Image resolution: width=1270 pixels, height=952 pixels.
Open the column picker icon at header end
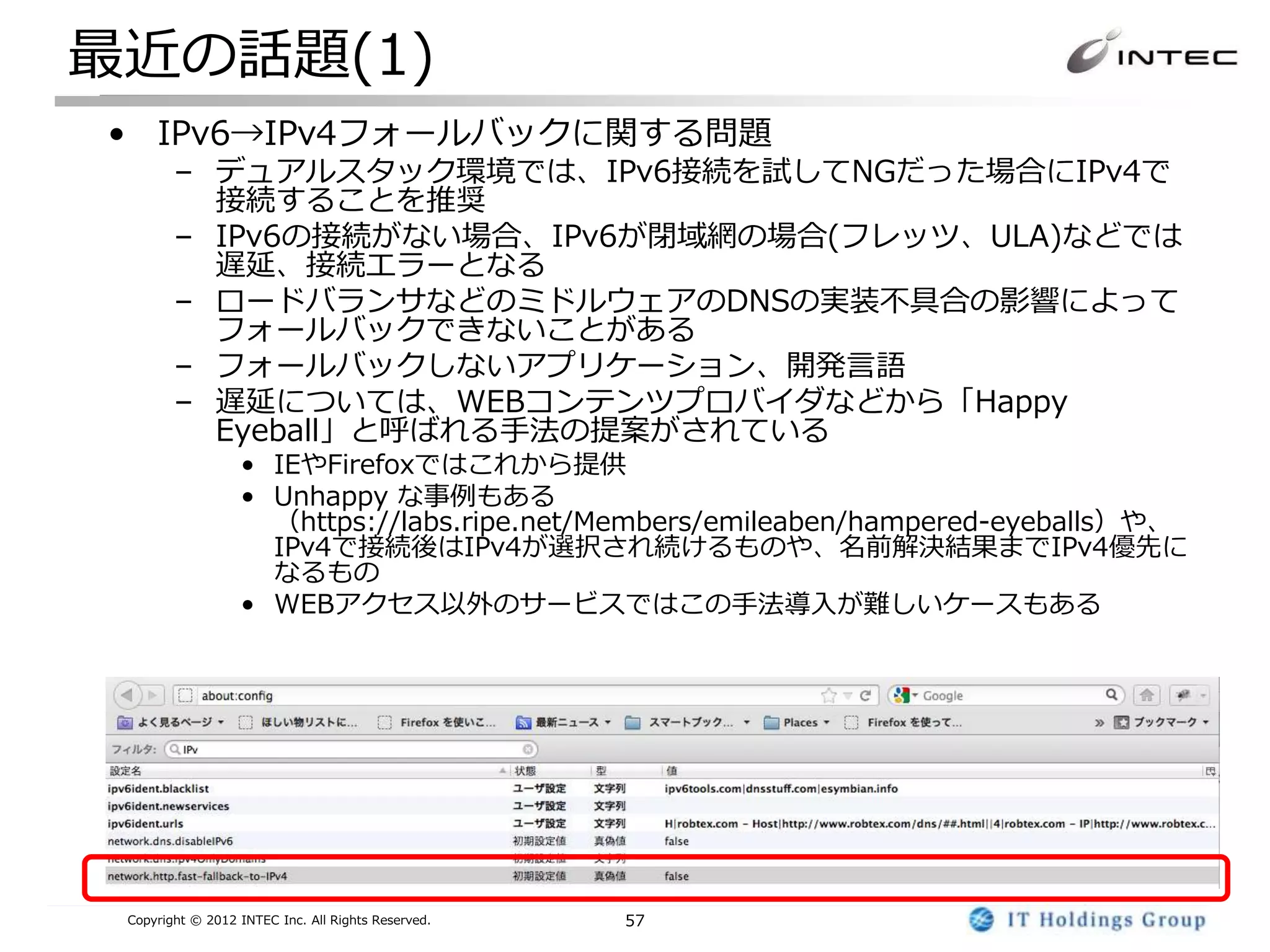[1210, 771]
